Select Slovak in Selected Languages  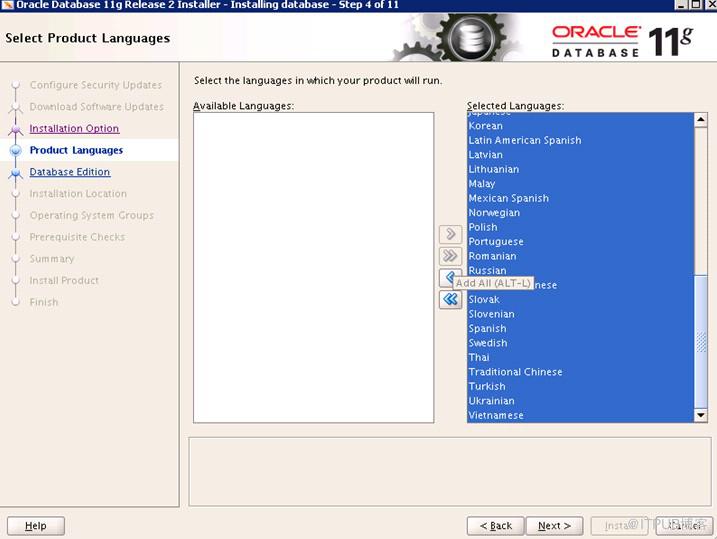tap(581, 299)
